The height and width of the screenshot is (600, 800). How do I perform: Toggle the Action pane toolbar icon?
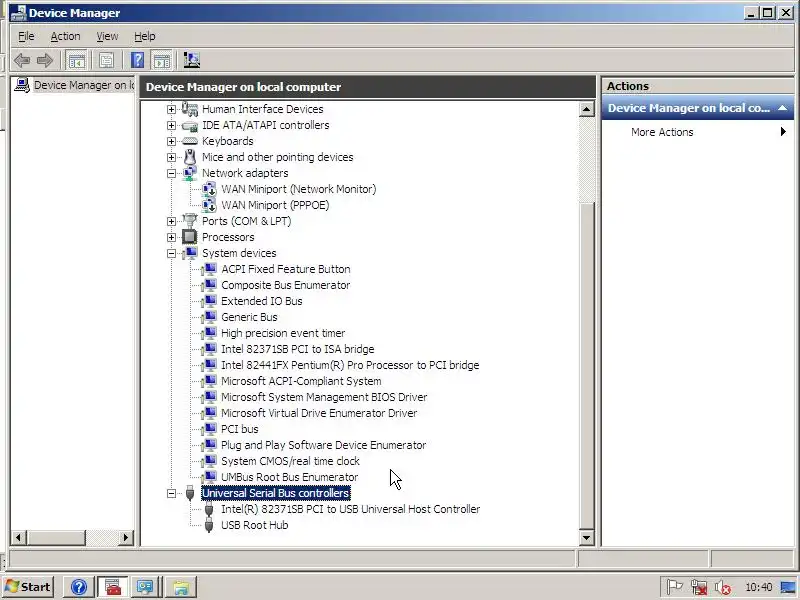click(162, 61)
